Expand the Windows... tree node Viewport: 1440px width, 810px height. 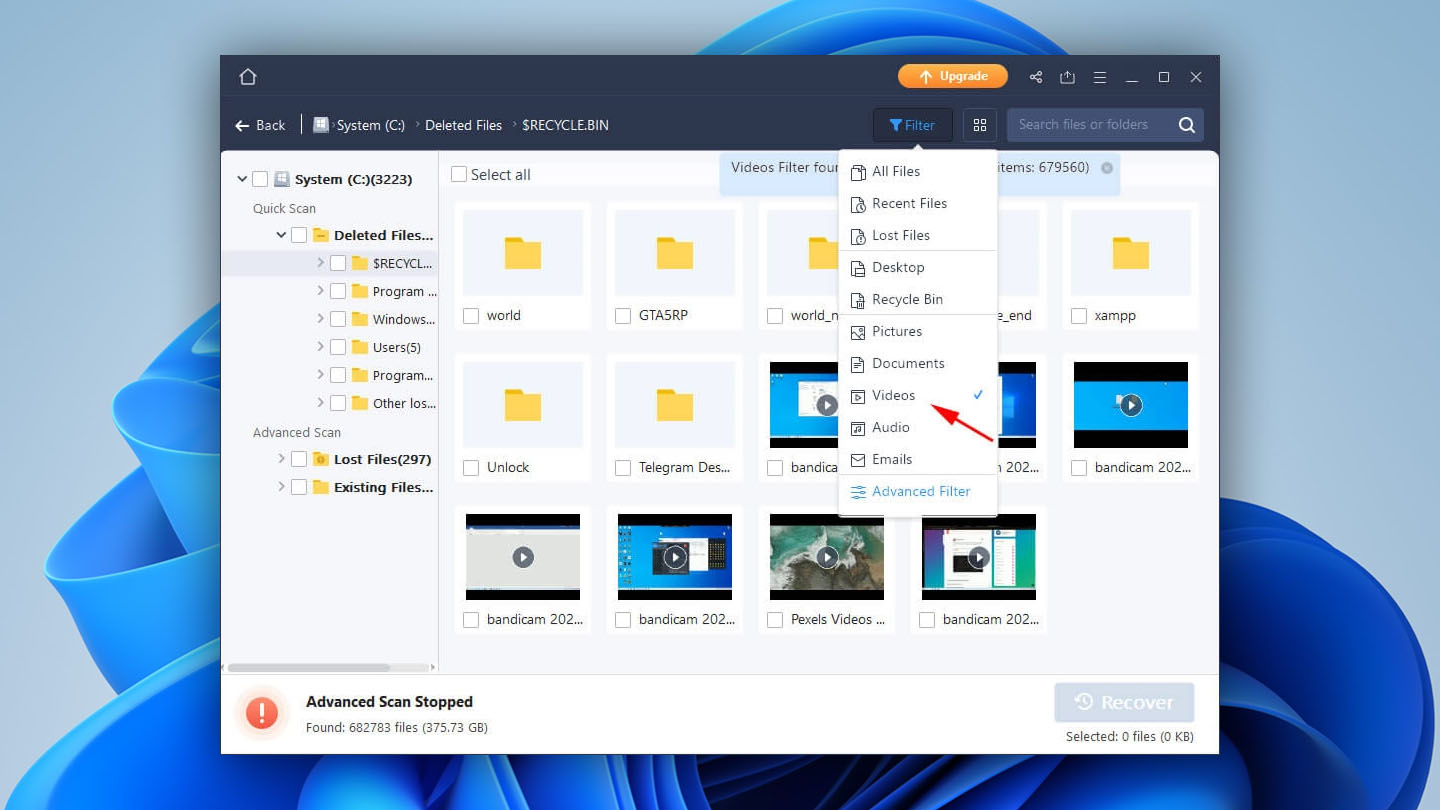[320, 319]
